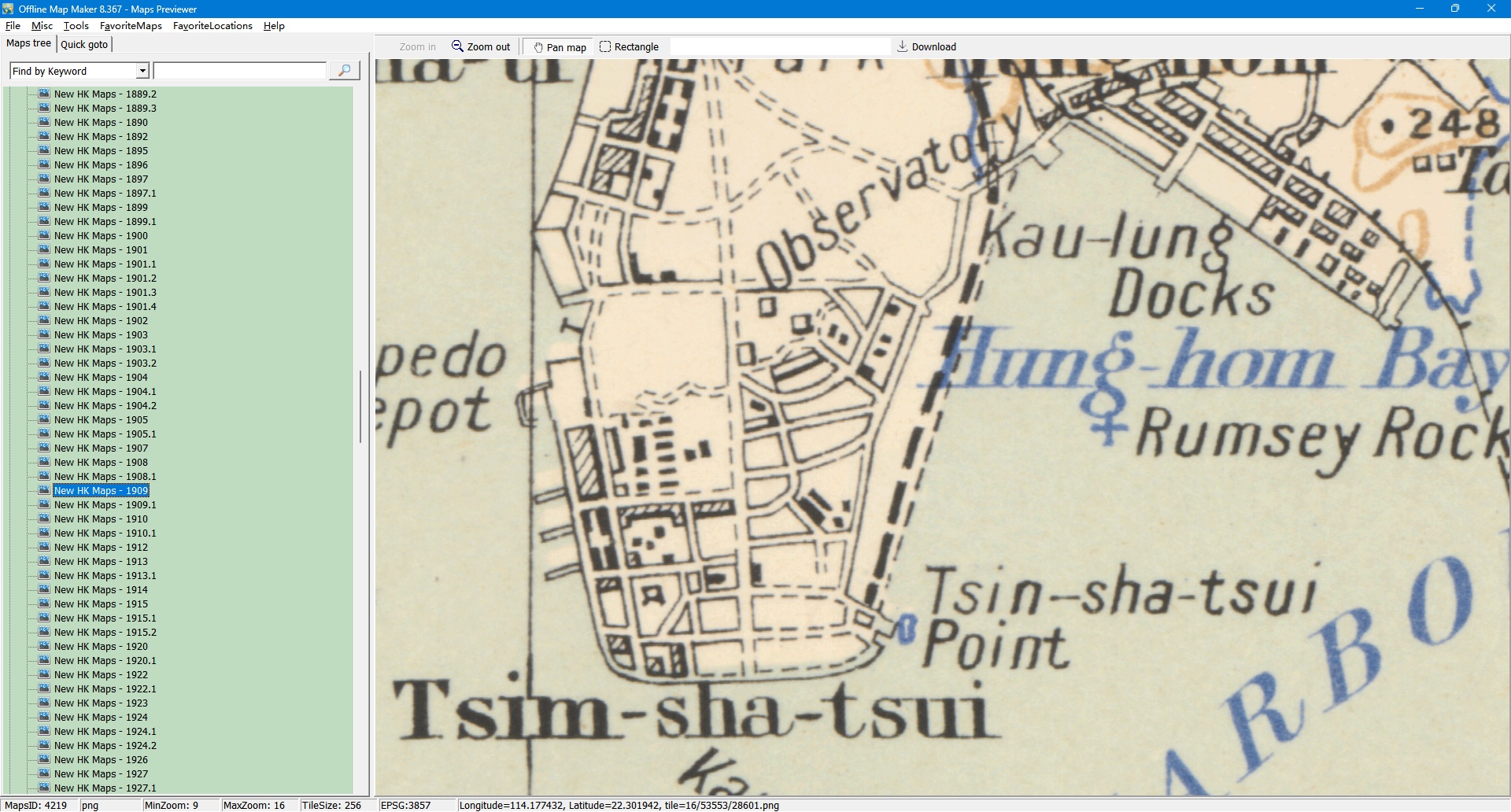The width and height of the screenshot is (1511, 812).
Task: Click the Download arrow icon
Action: pyautogui.click(x=903, y=46)
